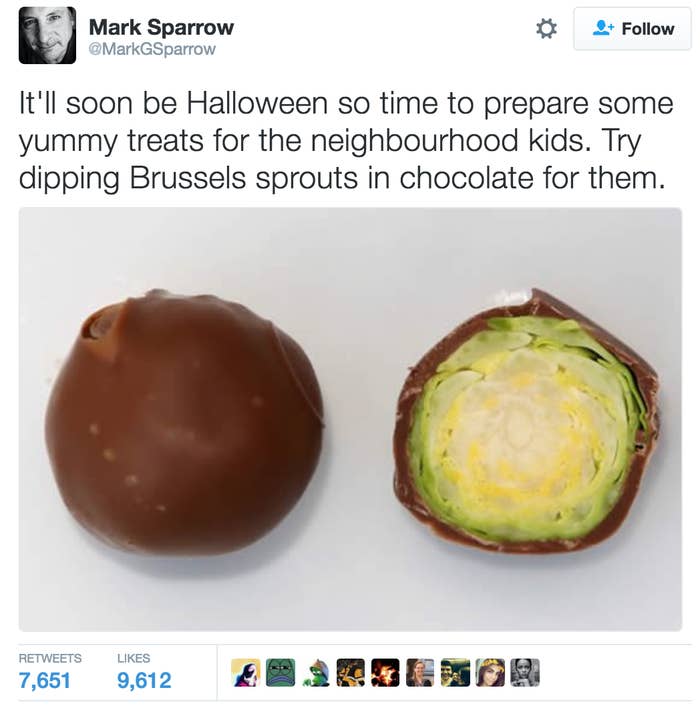Open the last grayscale liker avatar

[525, 672]
